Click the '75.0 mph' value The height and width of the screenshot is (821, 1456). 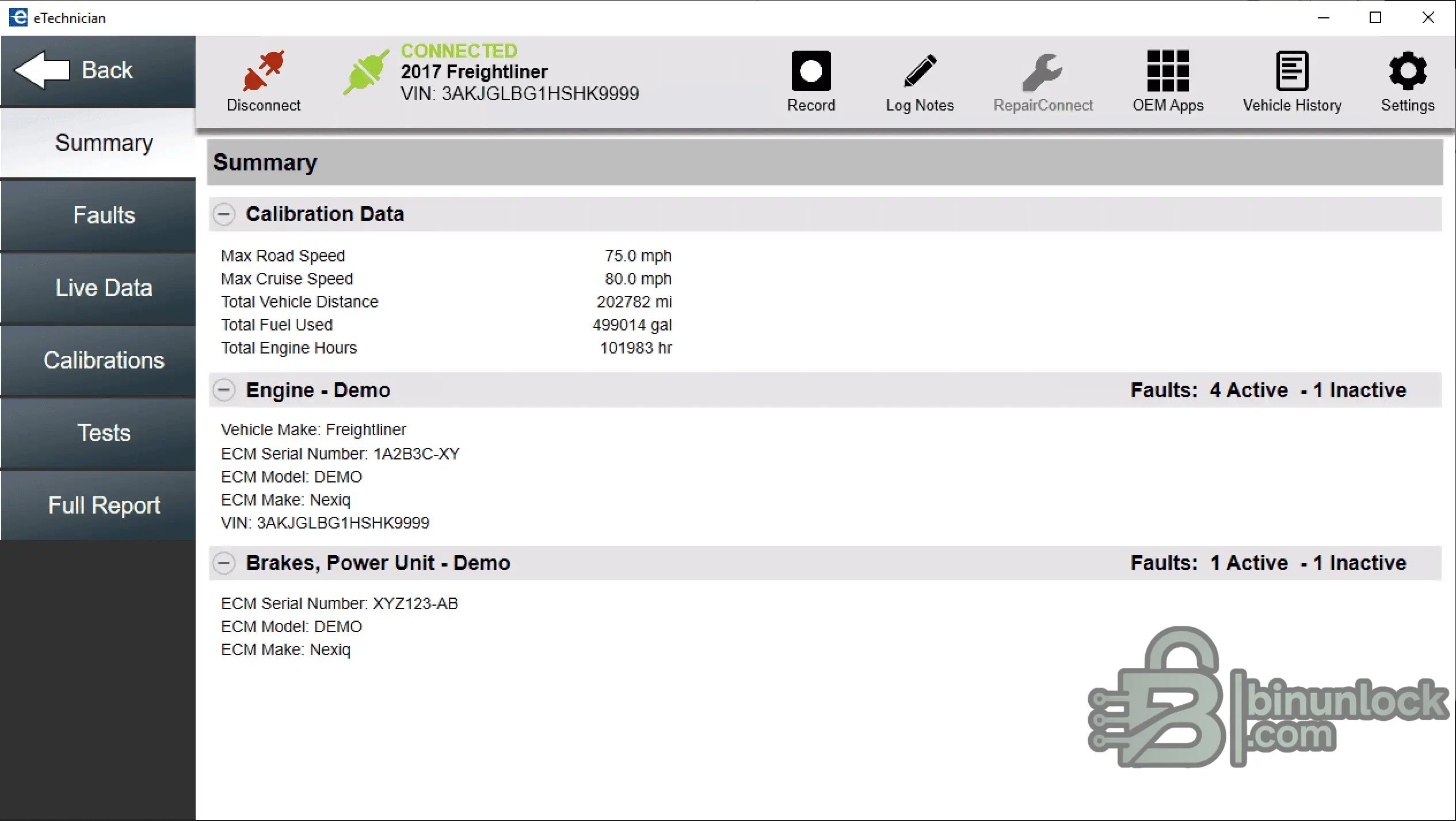pyautogui.click(x=638, y=256)
